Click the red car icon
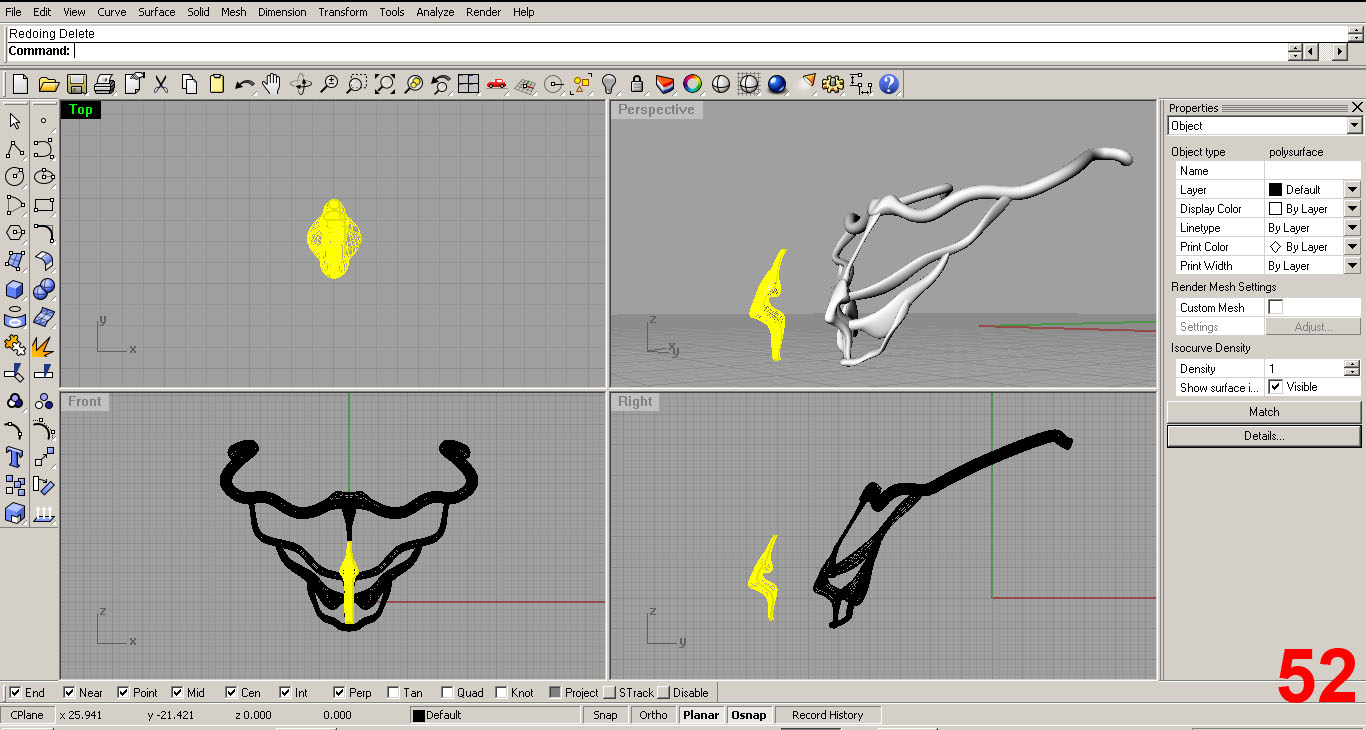The image size is (1366, 730). [496, 84]
